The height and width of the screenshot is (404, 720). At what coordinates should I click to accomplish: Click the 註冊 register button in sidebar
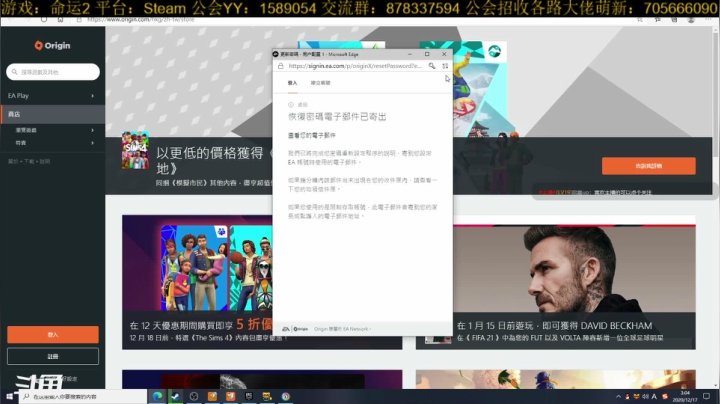(x=53, y=356)
